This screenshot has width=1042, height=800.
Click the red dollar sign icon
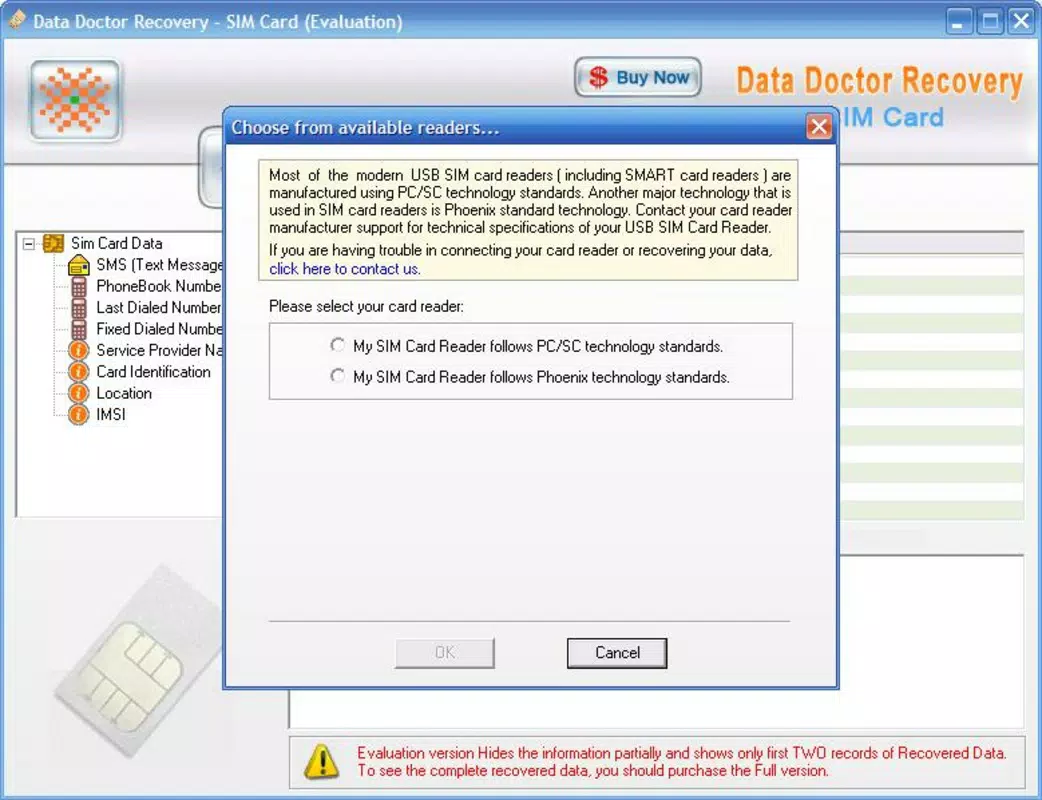pyautogui.click(x=598, y=77)
